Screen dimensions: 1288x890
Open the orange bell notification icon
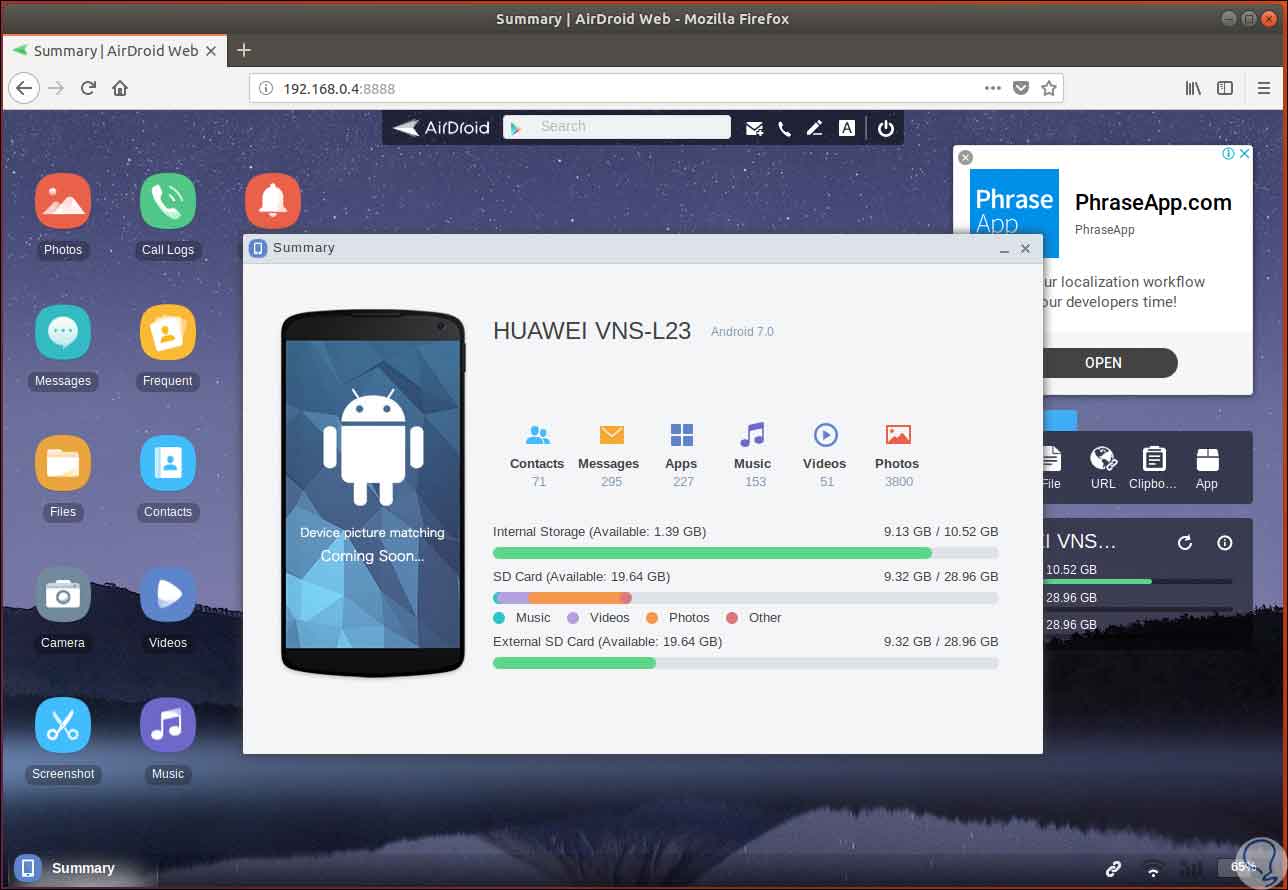(273, 202)
